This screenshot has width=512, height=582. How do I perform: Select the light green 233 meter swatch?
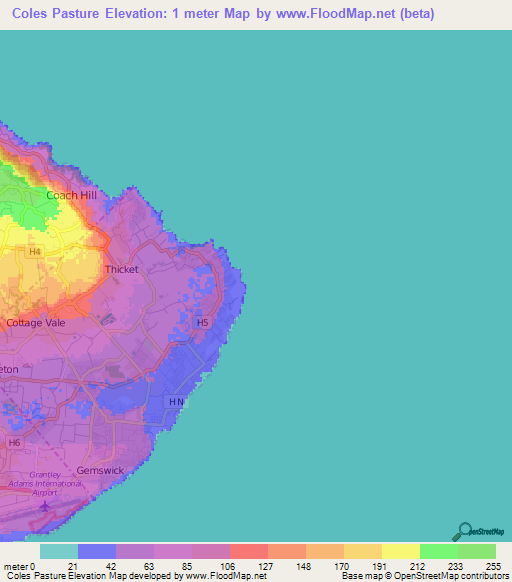pyautogui.click(x=477, y=552)
